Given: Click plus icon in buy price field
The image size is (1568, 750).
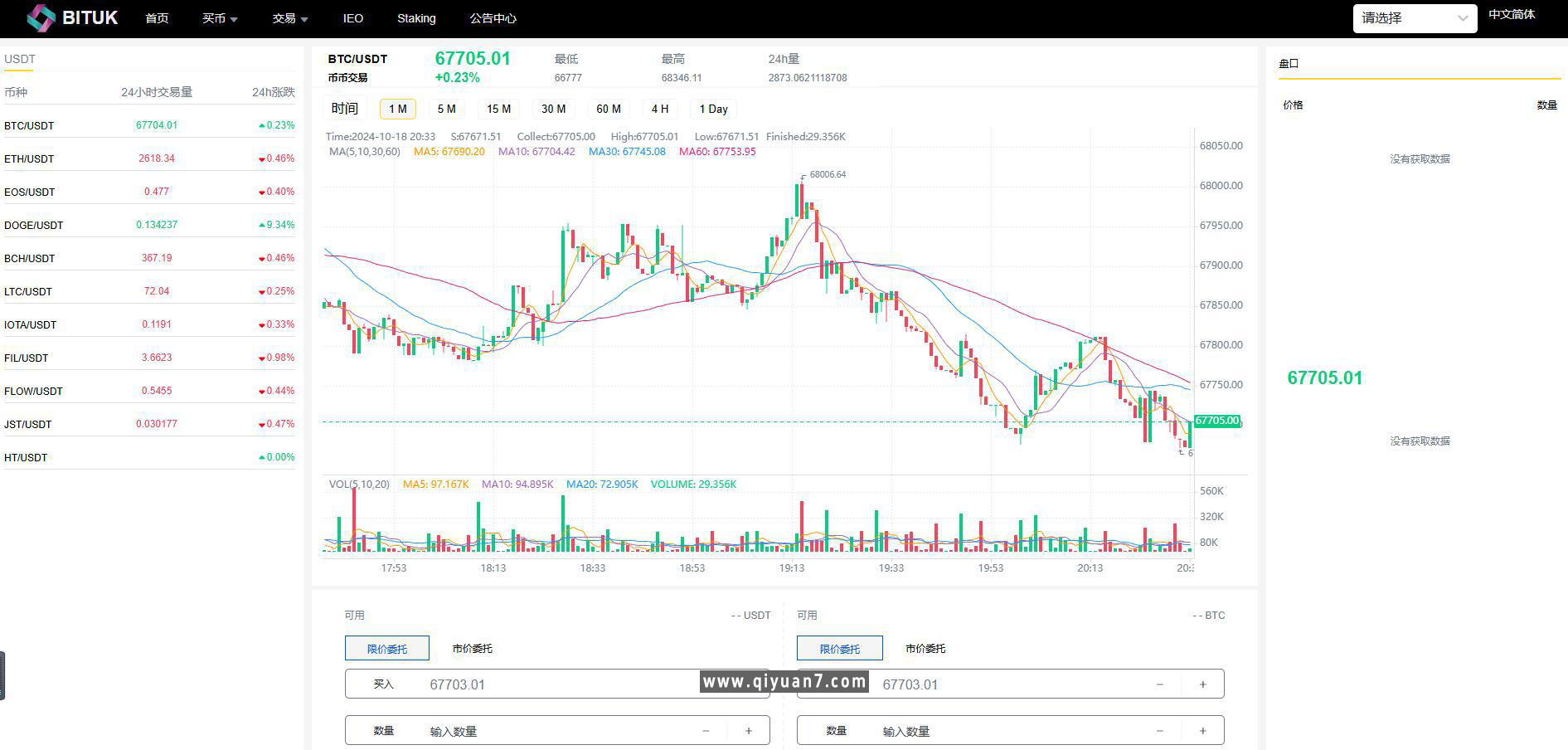Looking at the screenshot, I should tap(749, 684).
